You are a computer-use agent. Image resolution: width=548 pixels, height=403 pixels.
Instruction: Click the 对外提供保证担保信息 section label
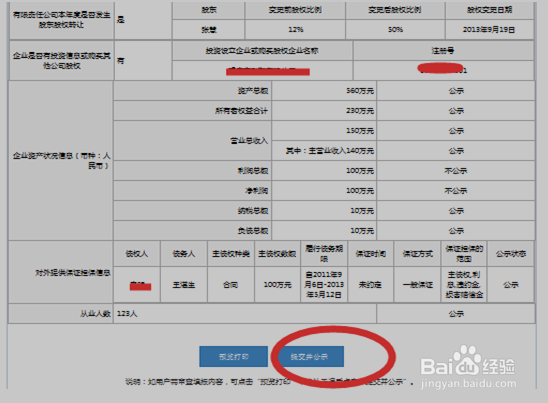73,273
